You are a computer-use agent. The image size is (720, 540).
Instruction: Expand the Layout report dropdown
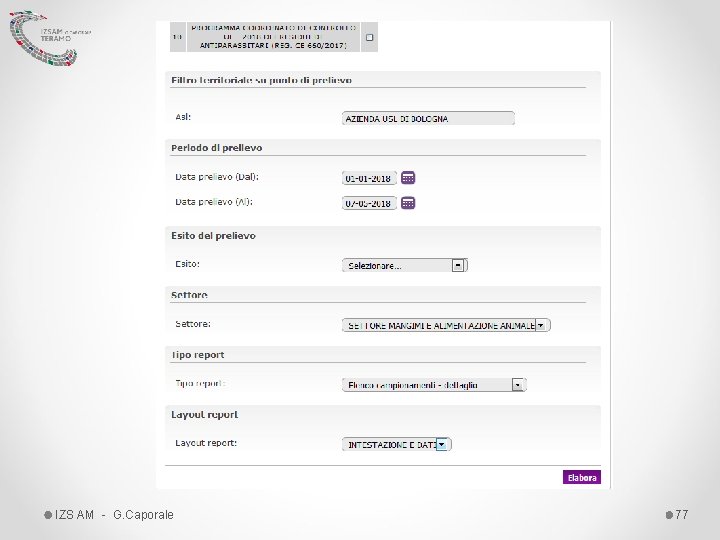442,444
